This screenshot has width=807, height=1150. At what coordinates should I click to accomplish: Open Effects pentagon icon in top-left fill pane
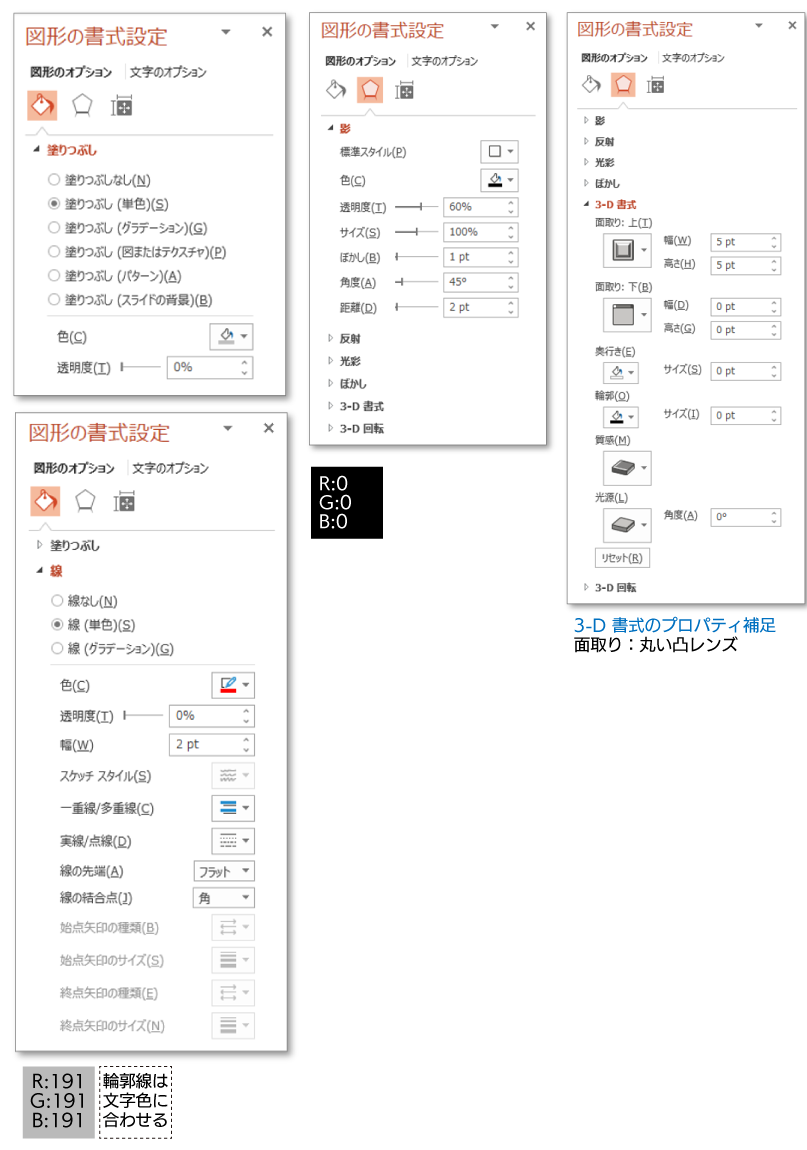pyautogui.click(x=82, y=106)
